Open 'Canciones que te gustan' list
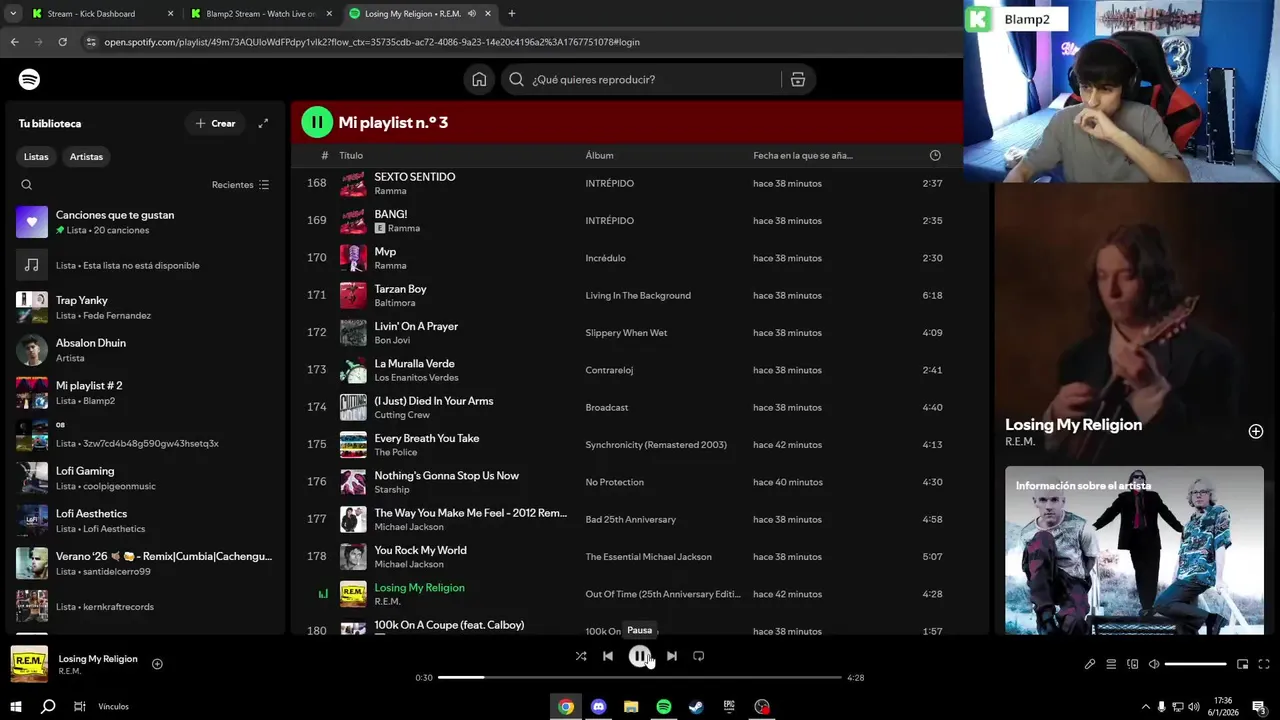 tap(145, 222)
